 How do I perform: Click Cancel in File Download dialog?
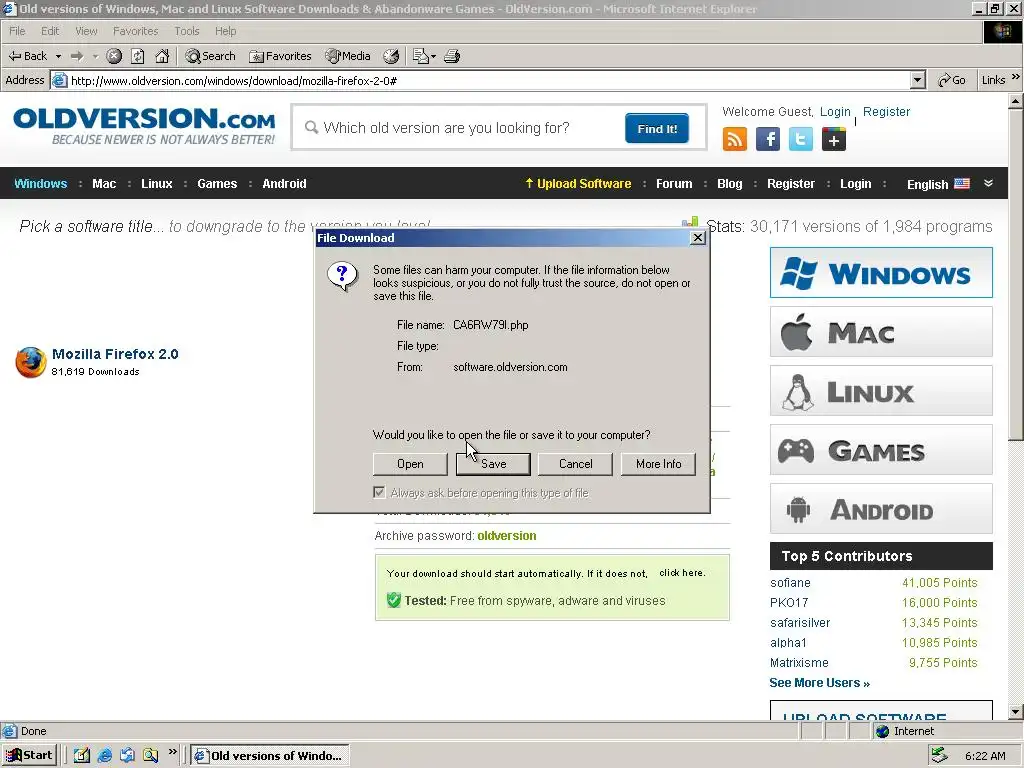point(575,464)
